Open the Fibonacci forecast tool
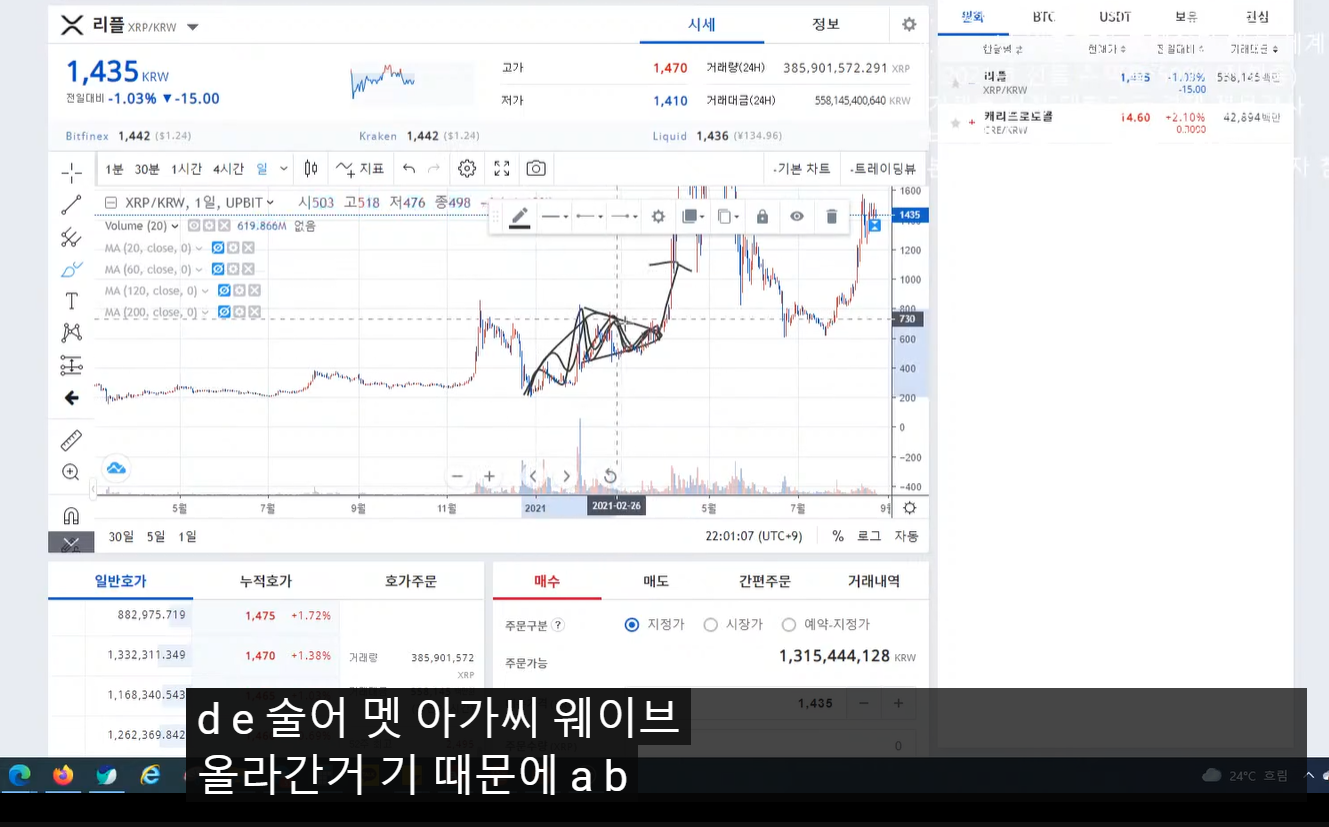Screen dimensions: 1329x827 [x=71, y=365]
